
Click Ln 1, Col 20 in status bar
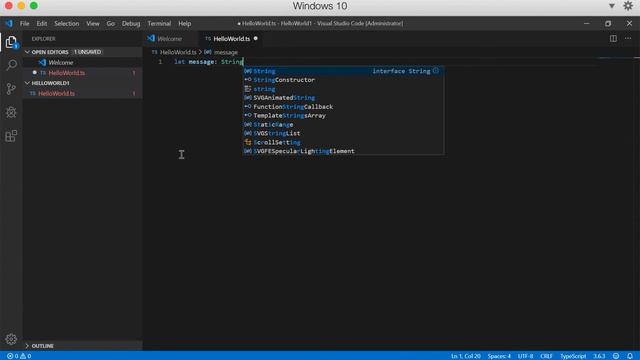click(x=466, y=356)
